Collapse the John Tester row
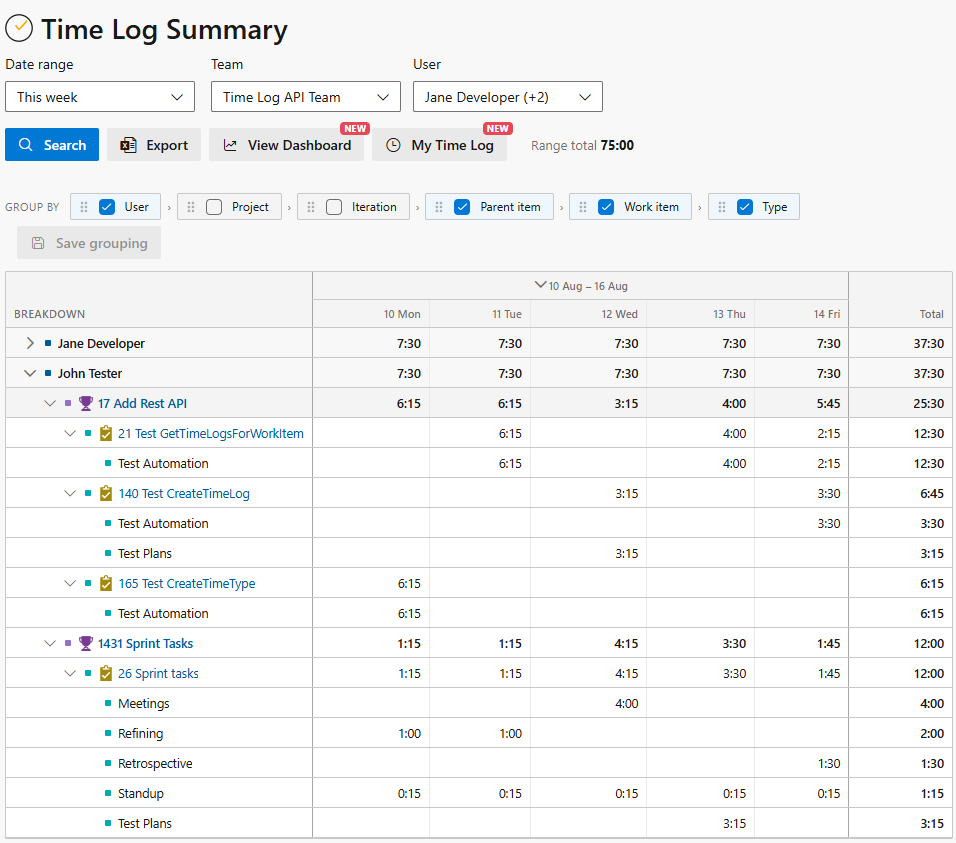 [x=30, y=373]
